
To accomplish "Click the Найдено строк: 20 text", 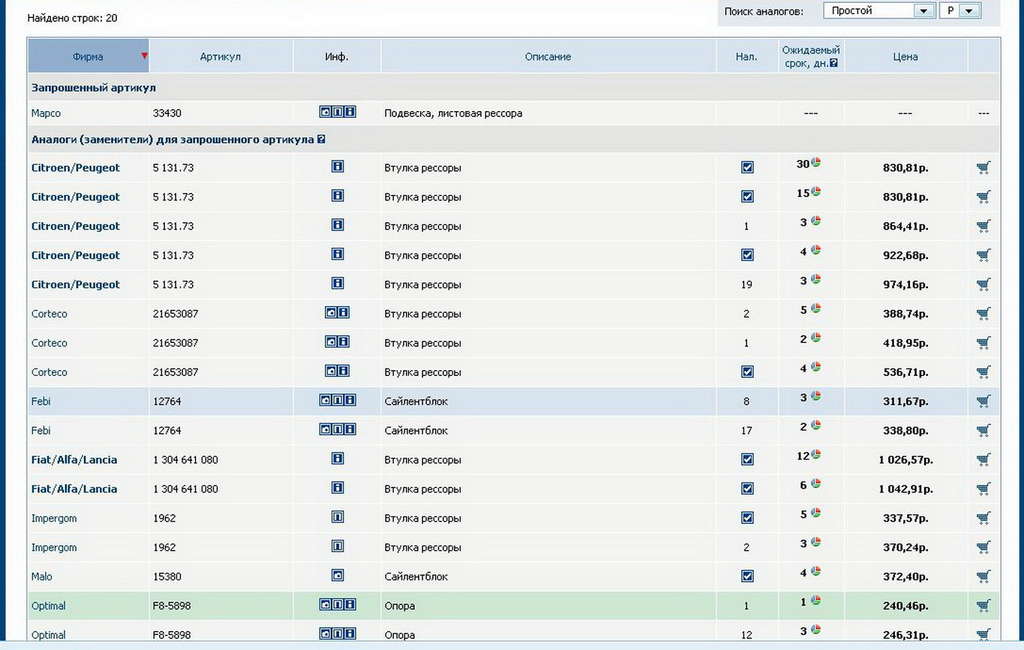I will (x=72, y=18).
